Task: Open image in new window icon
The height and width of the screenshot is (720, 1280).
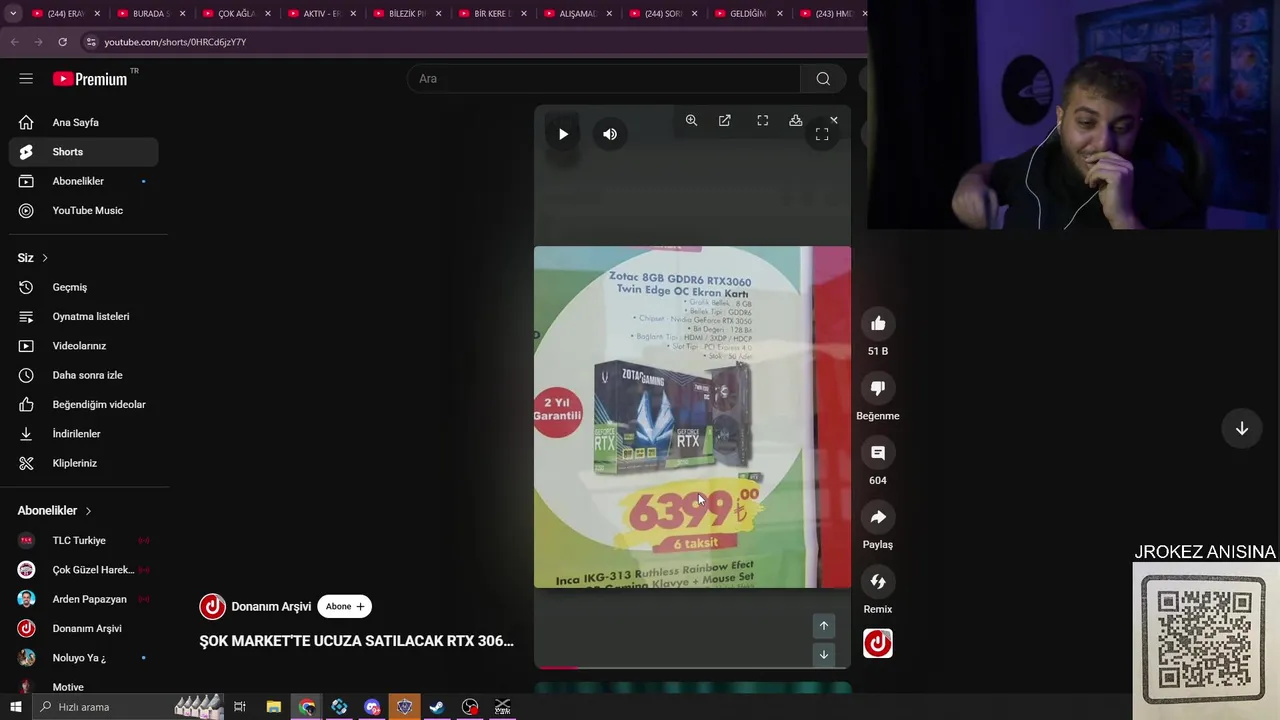Action: pos(725,120)
